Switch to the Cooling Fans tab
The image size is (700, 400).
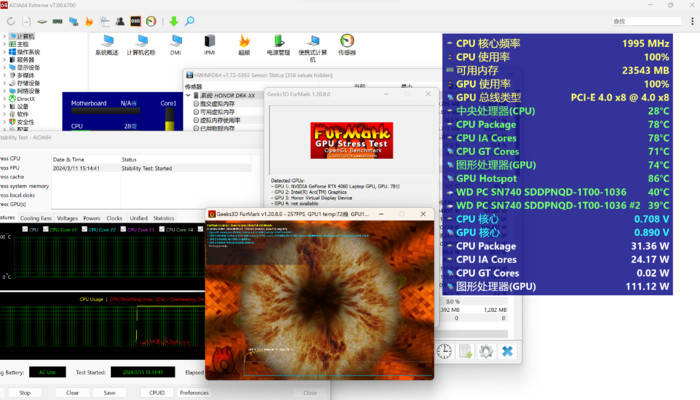pyautogui.click(x=36, y=218)
